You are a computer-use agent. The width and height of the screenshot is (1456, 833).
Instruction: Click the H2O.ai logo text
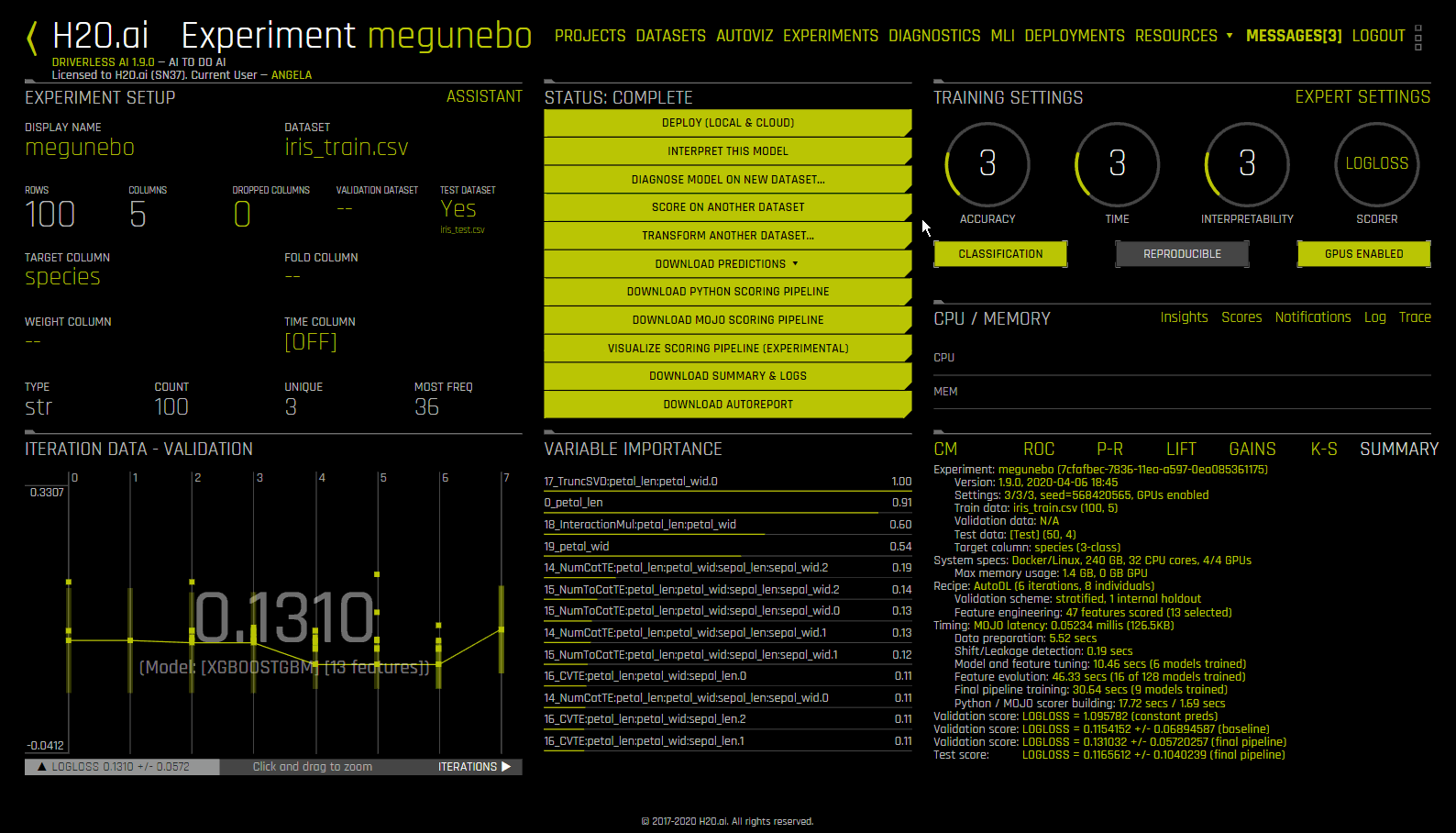click(x=100, y=36)
